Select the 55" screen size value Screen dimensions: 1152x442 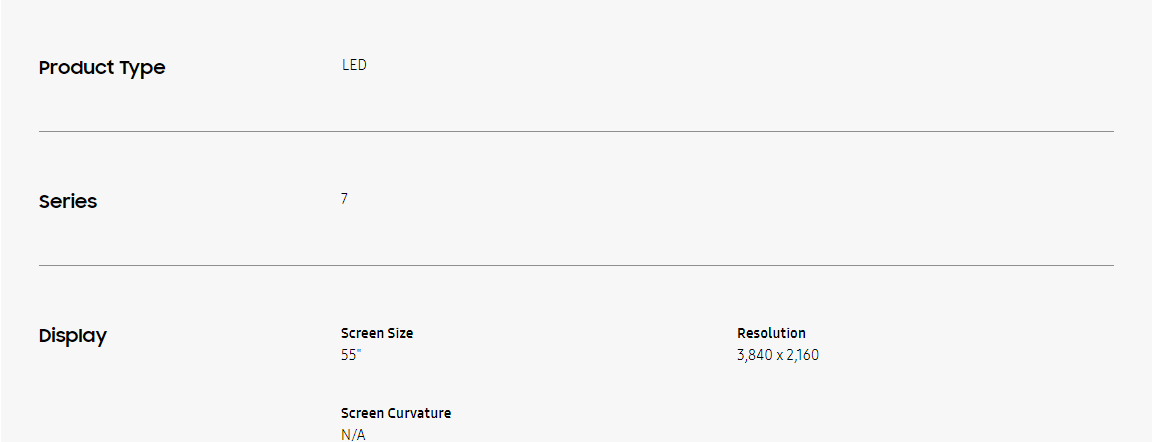point(350,355)
